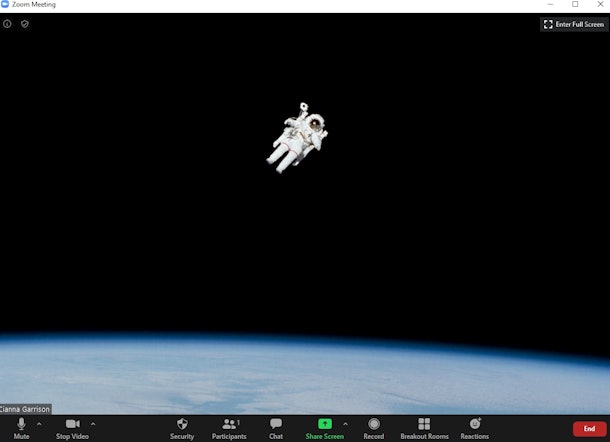Open the meeting information icon
This screenshot has height=442, width=610.
[8, 24]
